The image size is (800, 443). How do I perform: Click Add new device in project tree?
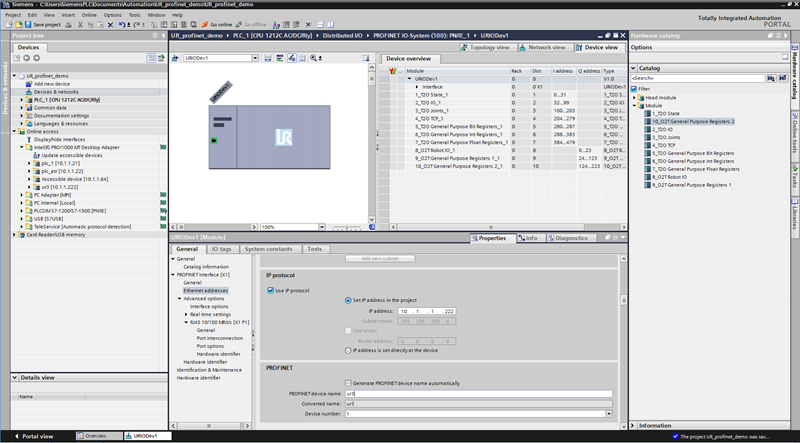[x=52, y=84]
